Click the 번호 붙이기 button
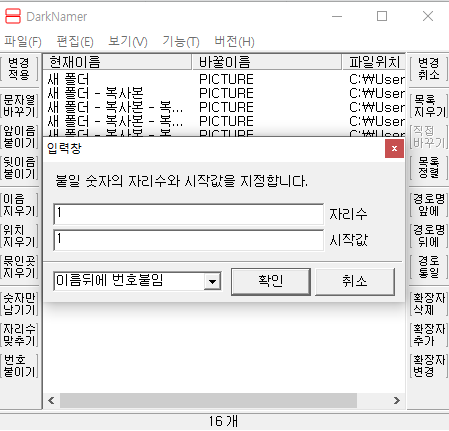Screen dimensions: 449x431 click(19, 366)
